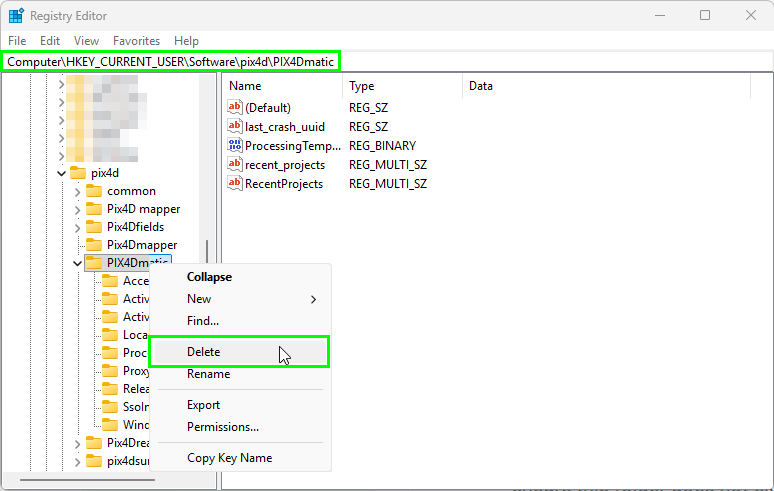Viewport: 774px width, 491px height.
Task: Open the Favorites menu
Action: point(136,41)
